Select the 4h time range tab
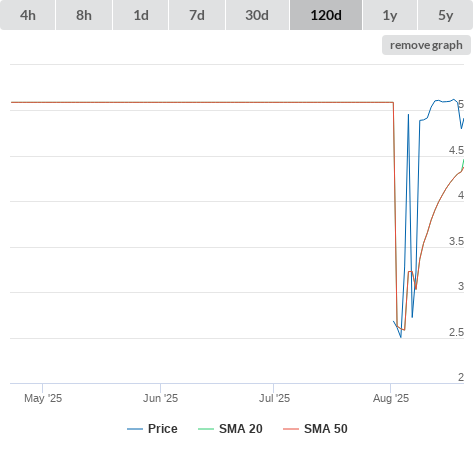The image size is (474, 455). pos(28,15)
